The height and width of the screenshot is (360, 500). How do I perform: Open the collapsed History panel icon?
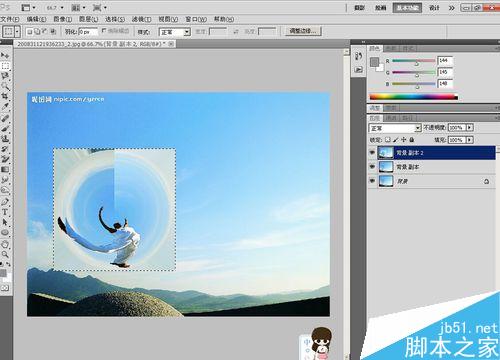point(359,56)
